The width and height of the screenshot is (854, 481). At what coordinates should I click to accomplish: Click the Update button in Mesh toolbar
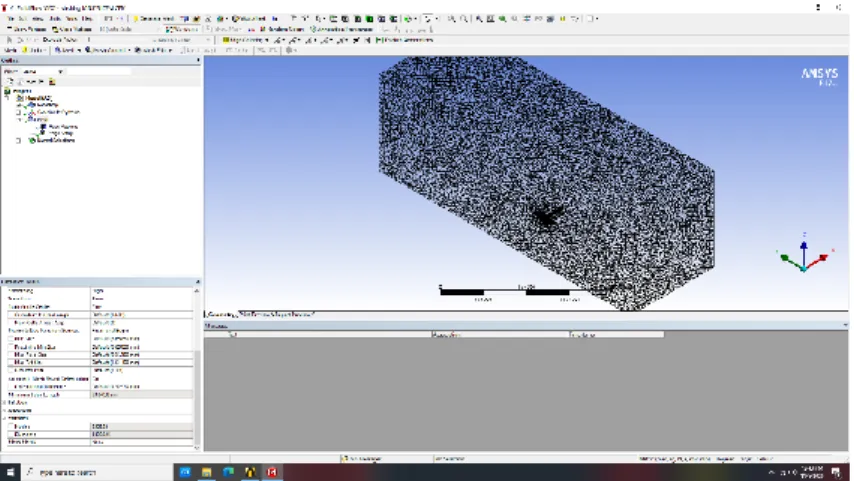[x=34, y=50]
